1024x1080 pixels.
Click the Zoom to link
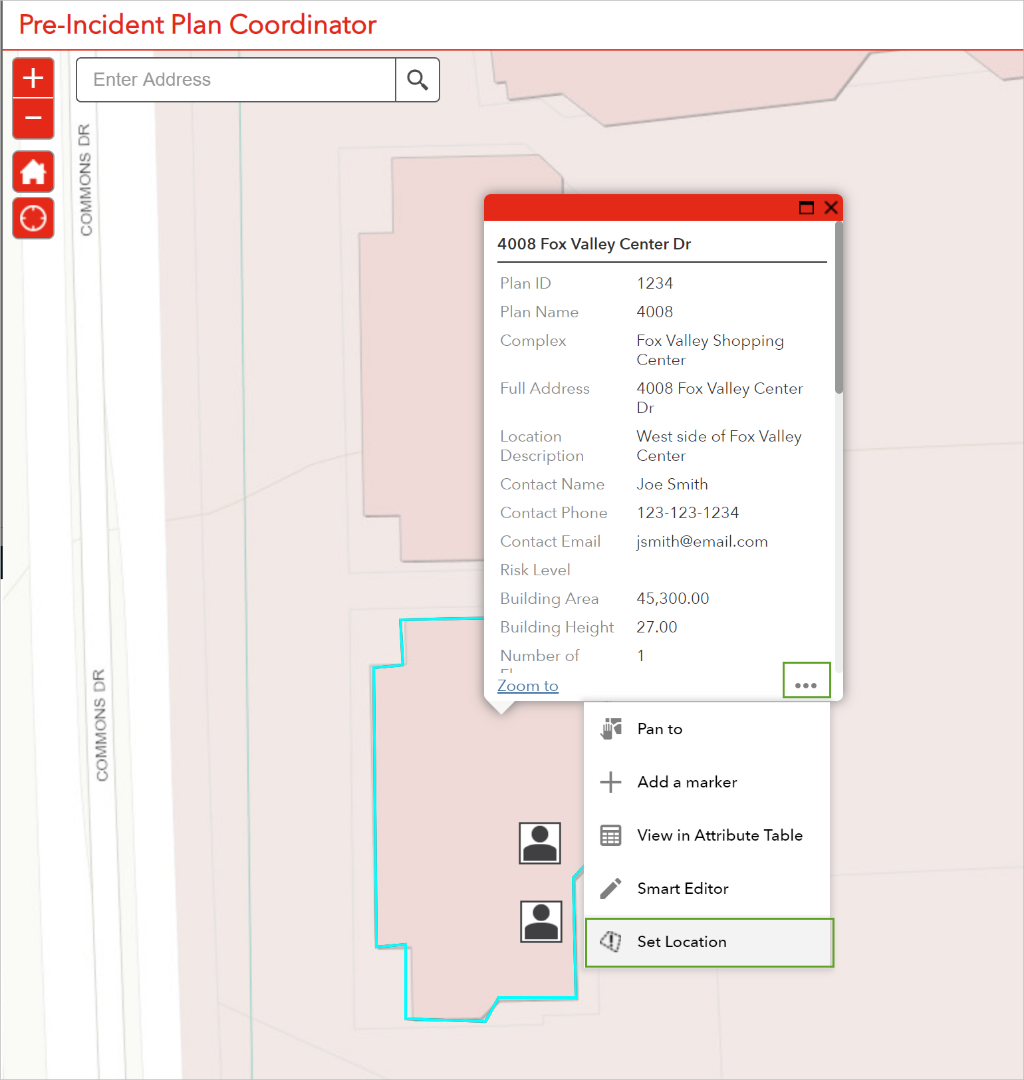528,686
